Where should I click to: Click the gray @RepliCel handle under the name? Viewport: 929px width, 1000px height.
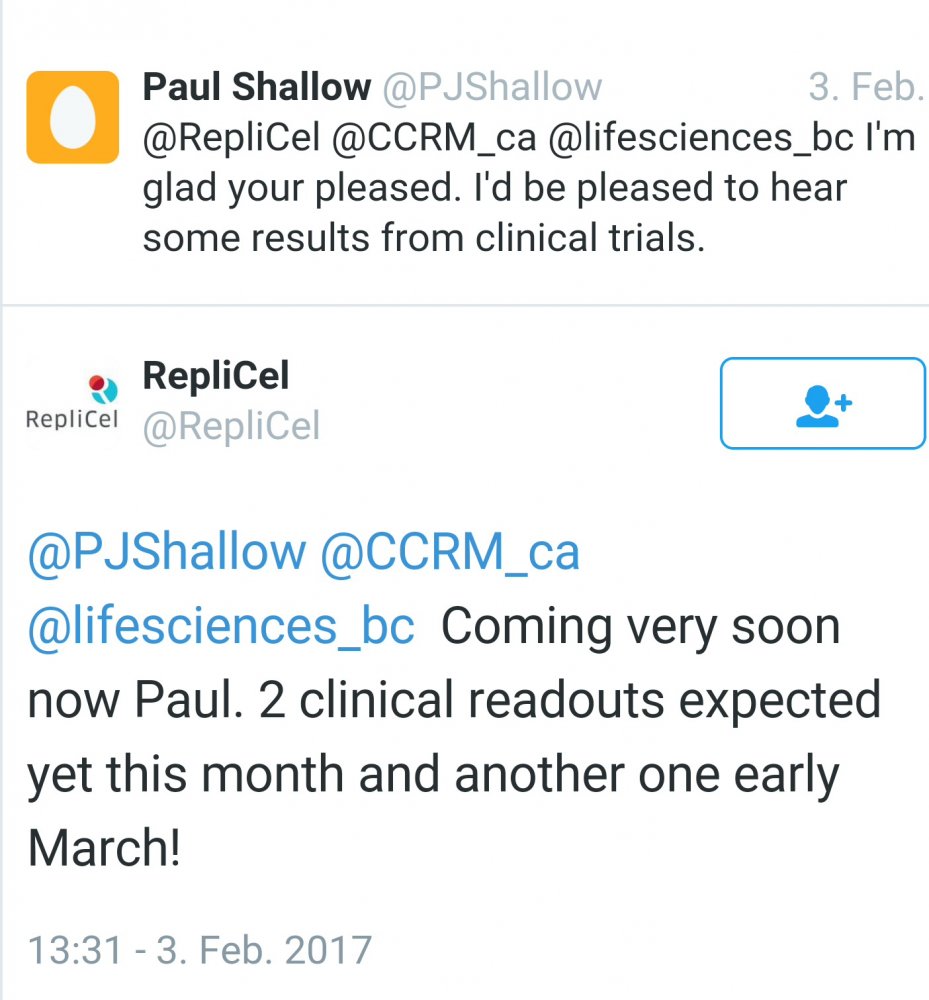(232, 427)
